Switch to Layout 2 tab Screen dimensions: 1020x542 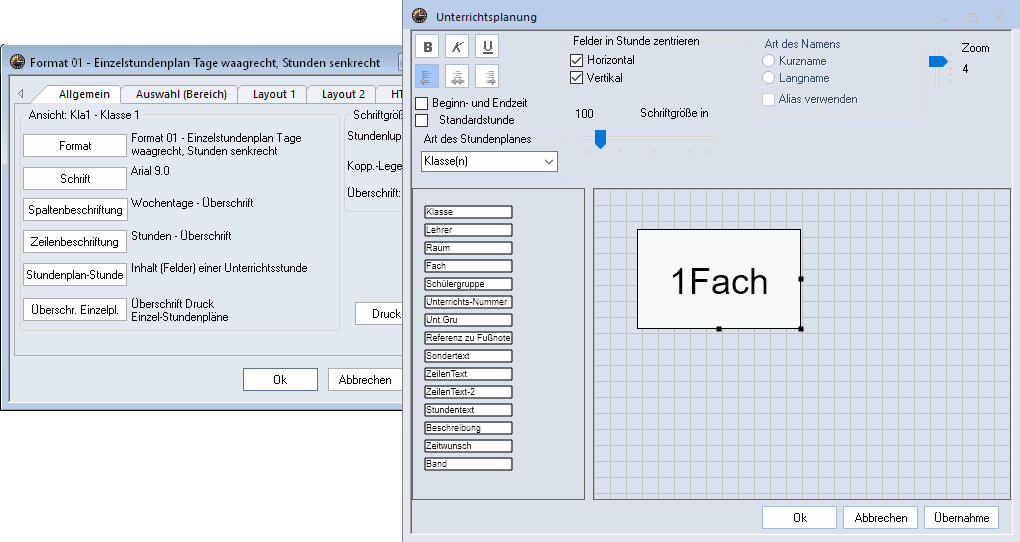tap(343, 94)
